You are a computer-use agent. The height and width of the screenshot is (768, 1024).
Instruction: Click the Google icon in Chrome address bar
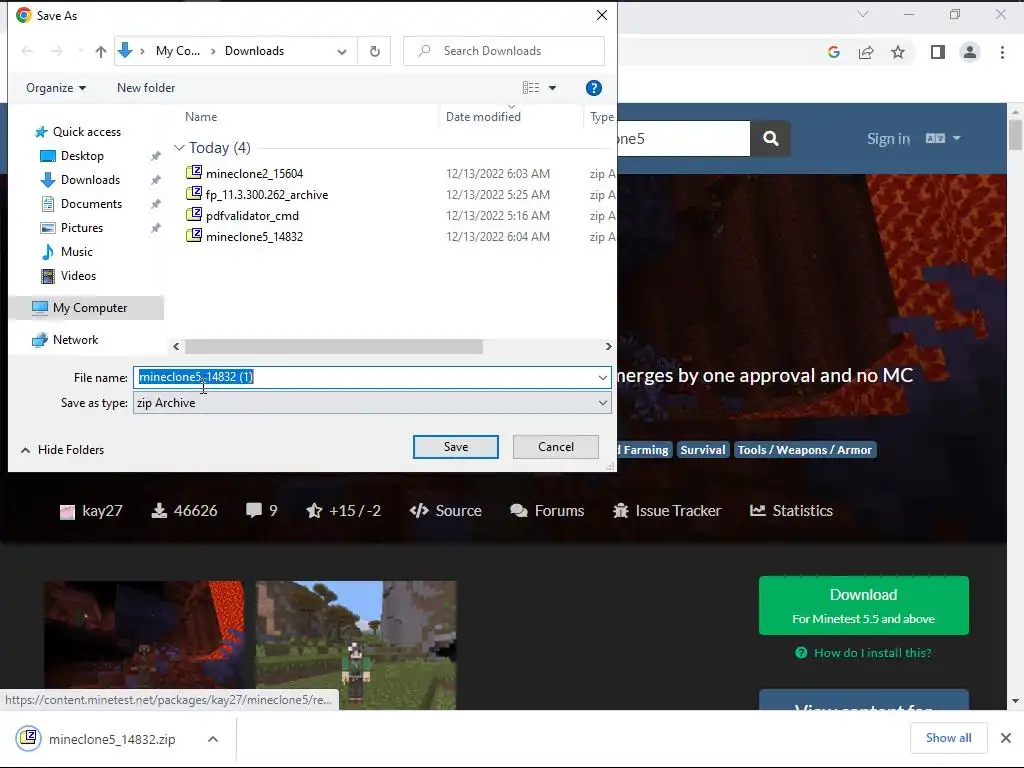833,52
